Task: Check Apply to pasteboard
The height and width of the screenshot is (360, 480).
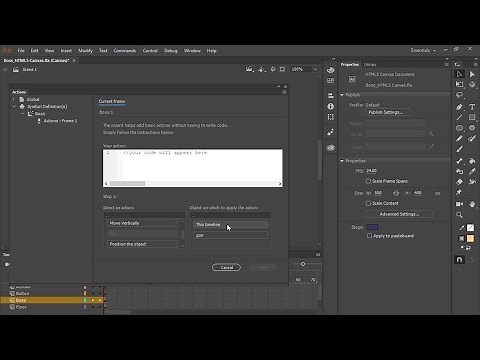Action: point(369,236)
